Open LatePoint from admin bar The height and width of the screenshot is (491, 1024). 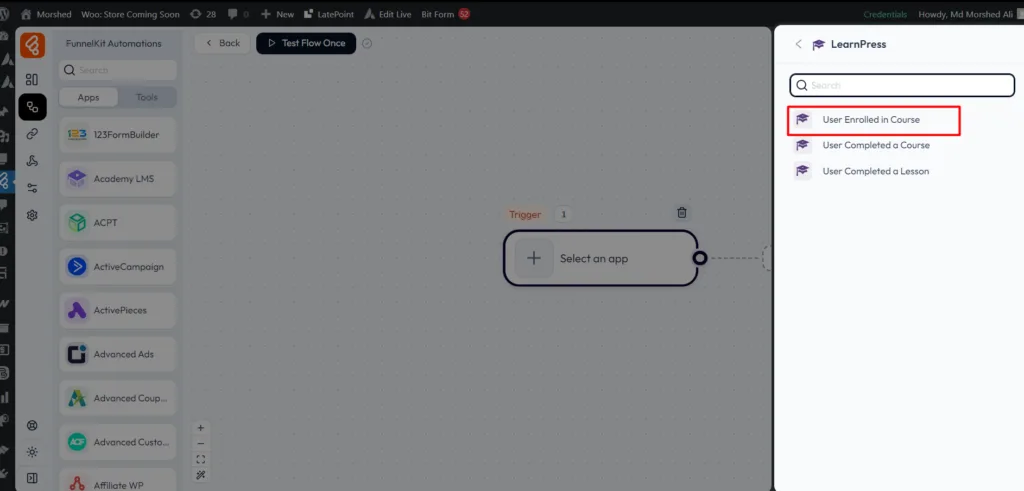pos(328,14)
